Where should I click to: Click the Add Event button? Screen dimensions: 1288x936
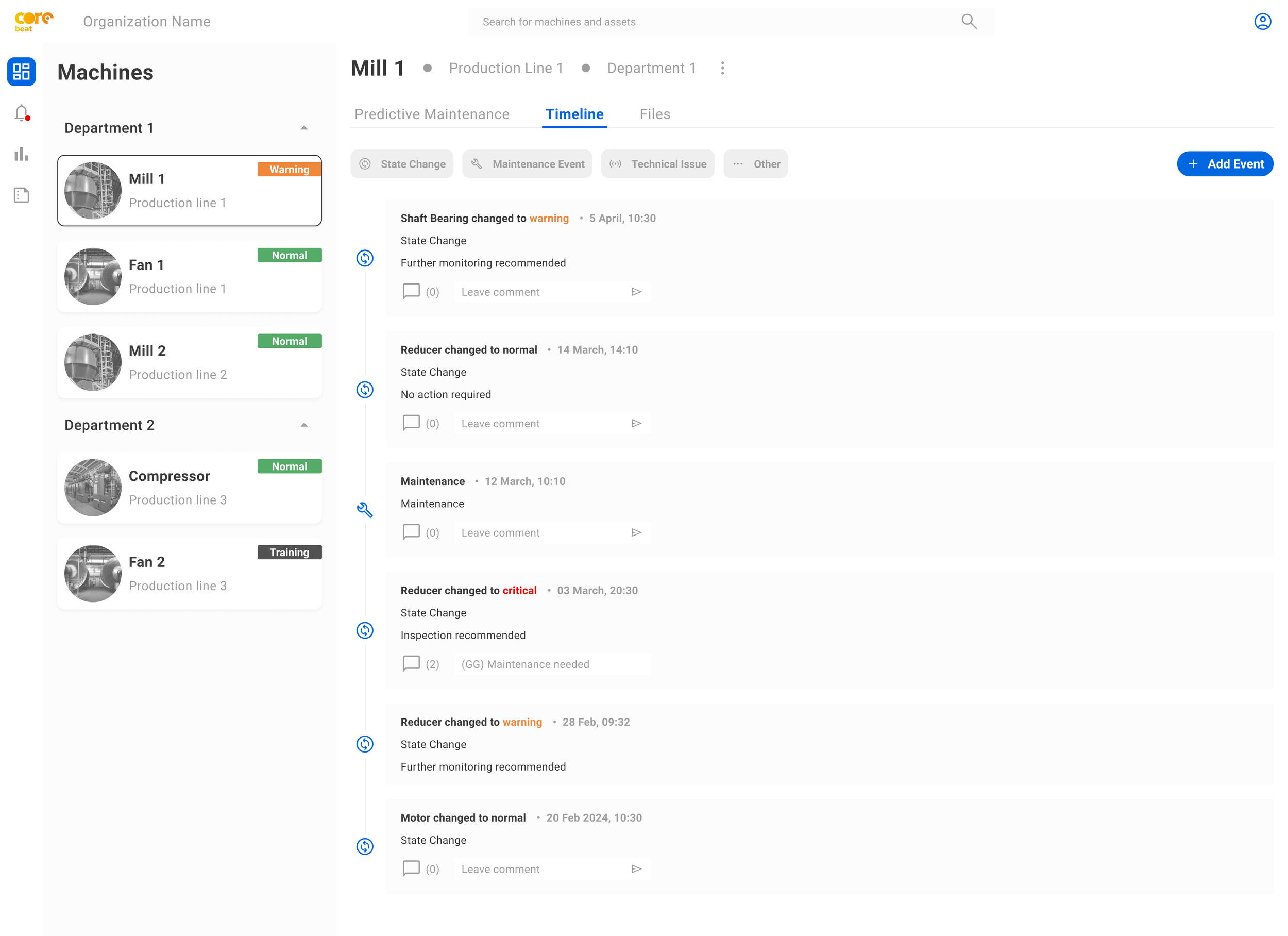[1225, 164]
